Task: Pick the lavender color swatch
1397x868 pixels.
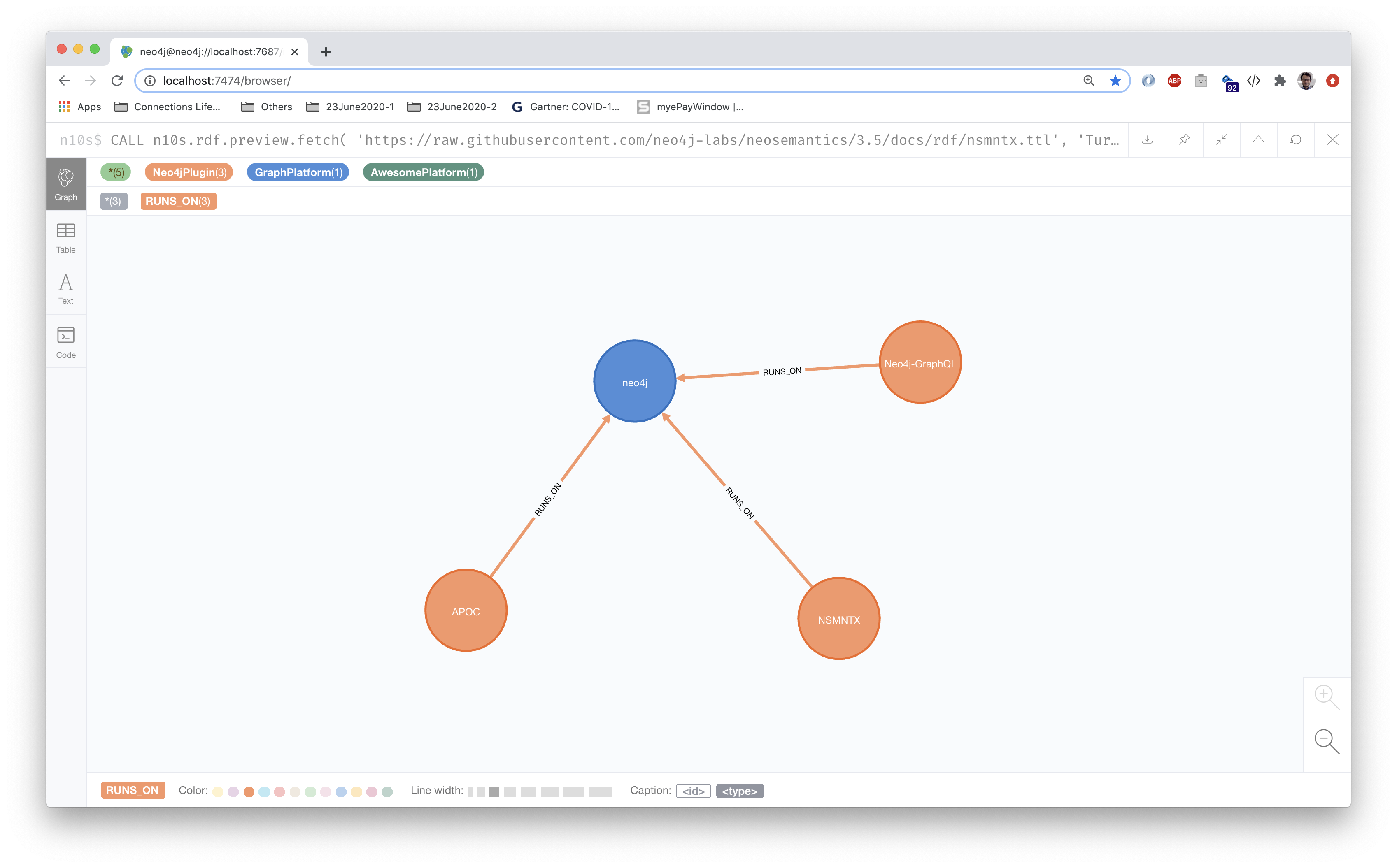Action: click(233, 791)
